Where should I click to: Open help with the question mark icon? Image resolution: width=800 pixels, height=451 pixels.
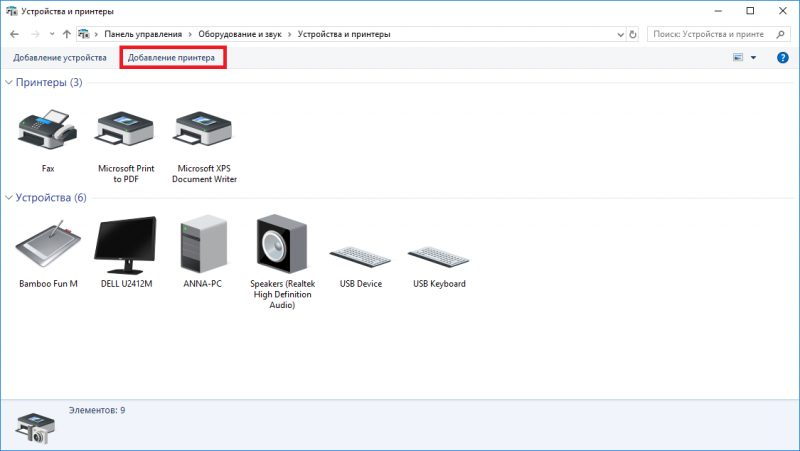pos(783,58)
